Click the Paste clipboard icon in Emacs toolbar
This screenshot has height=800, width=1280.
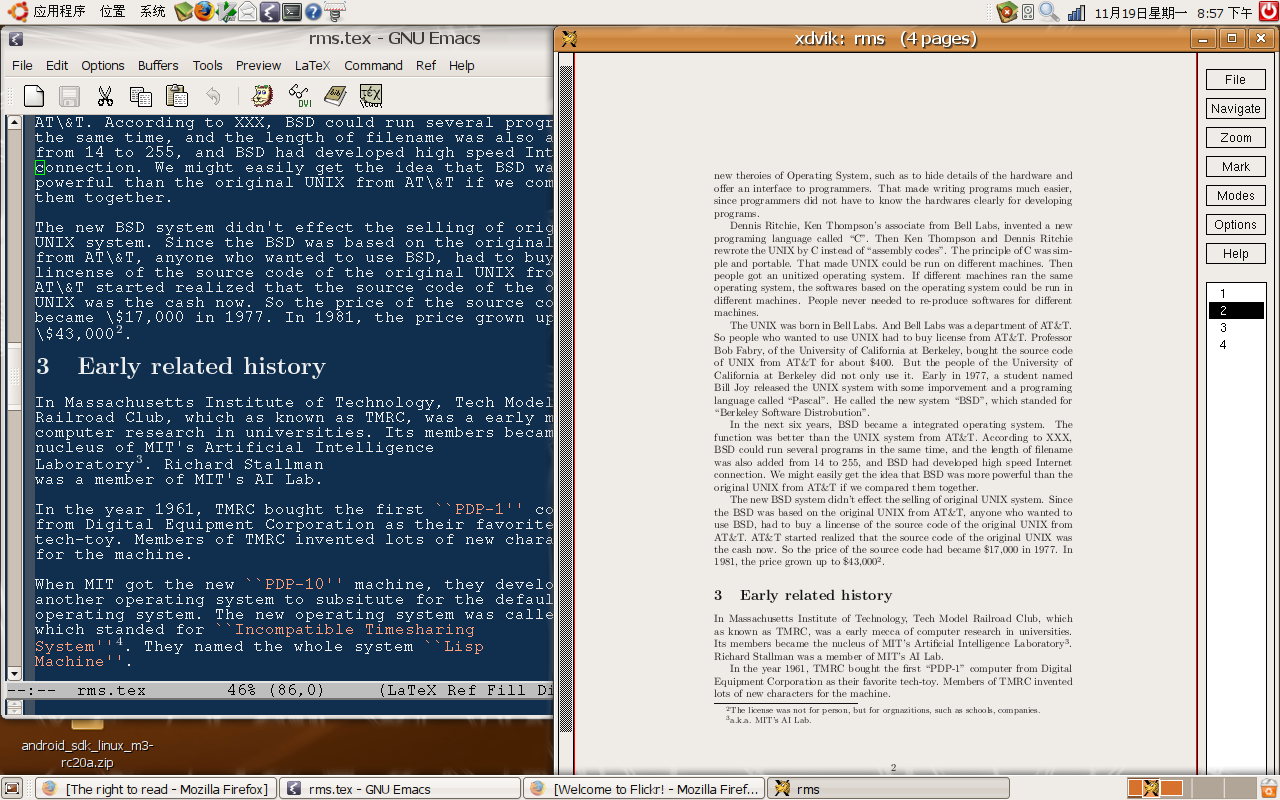pos(177,96)
